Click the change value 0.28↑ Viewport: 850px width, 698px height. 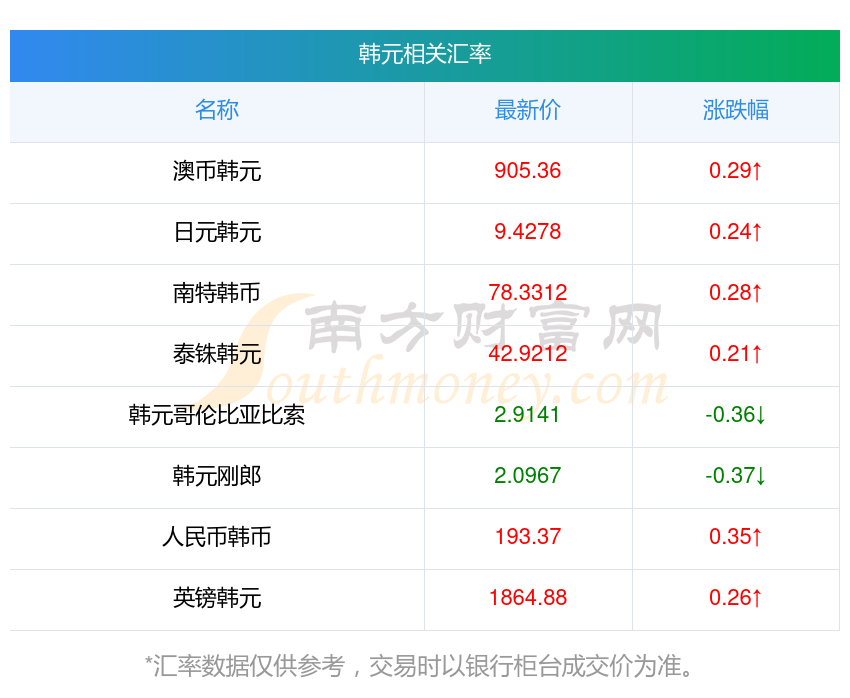pyautogui.click(x=736, y=293)
